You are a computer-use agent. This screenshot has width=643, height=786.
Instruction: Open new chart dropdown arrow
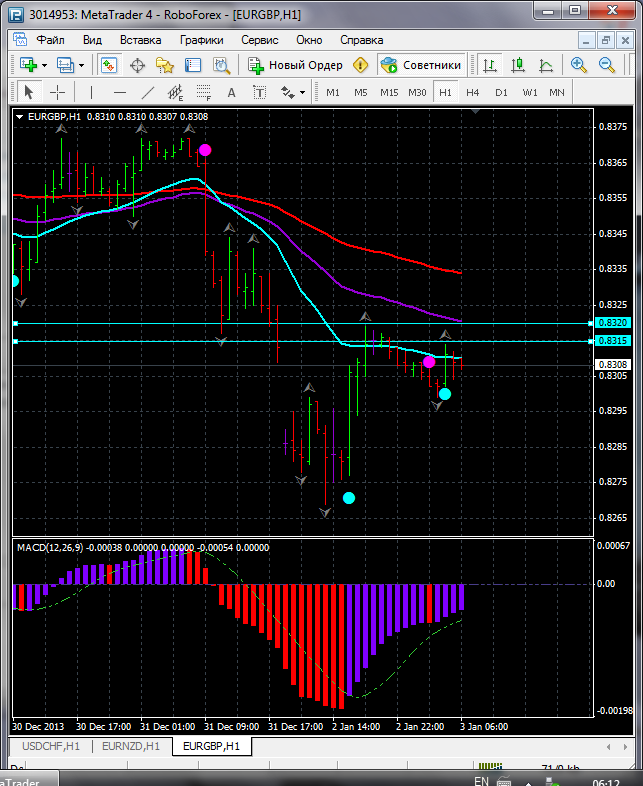(x=45, y=65)
